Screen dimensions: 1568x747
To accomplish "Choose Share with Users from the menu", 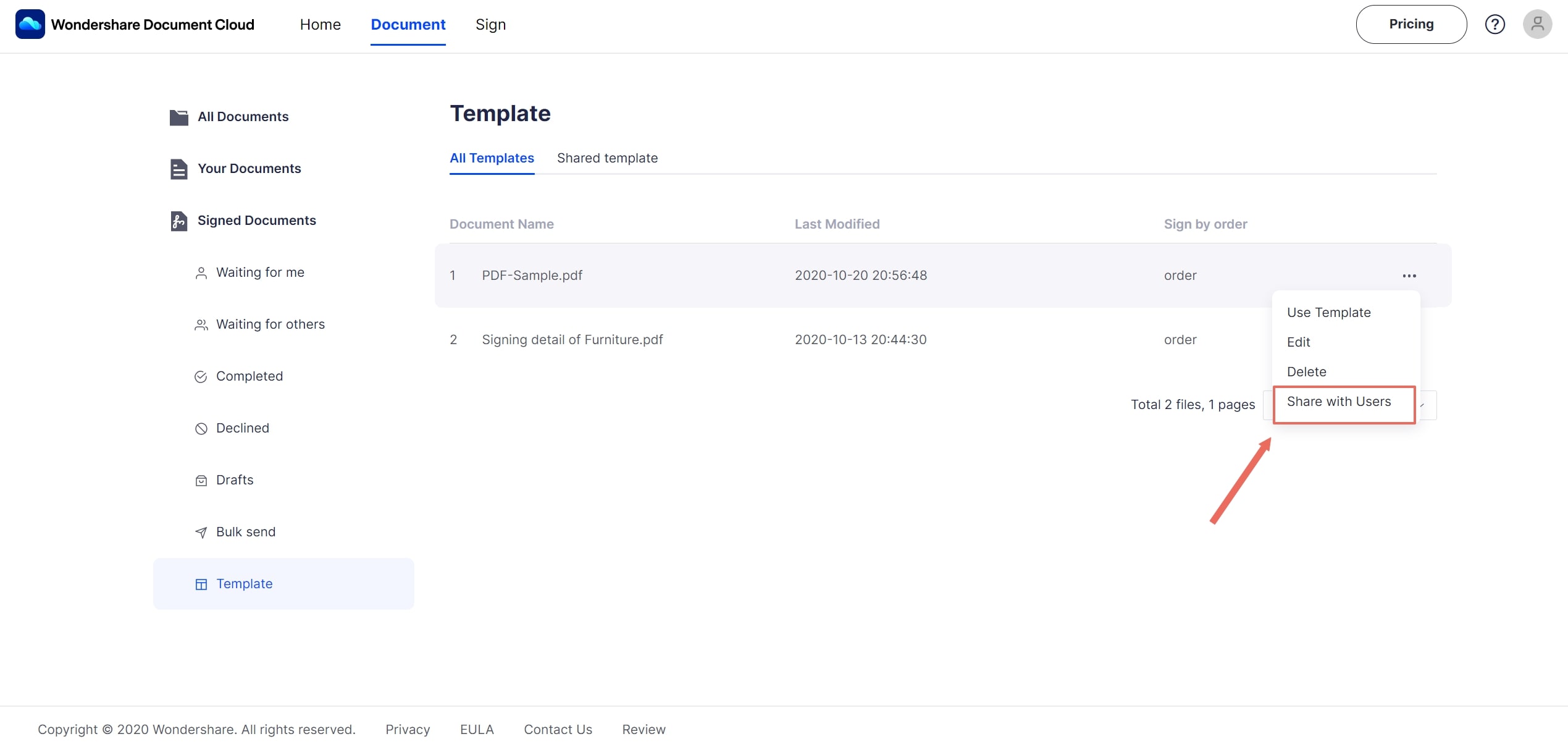I will coord(1339,402).
